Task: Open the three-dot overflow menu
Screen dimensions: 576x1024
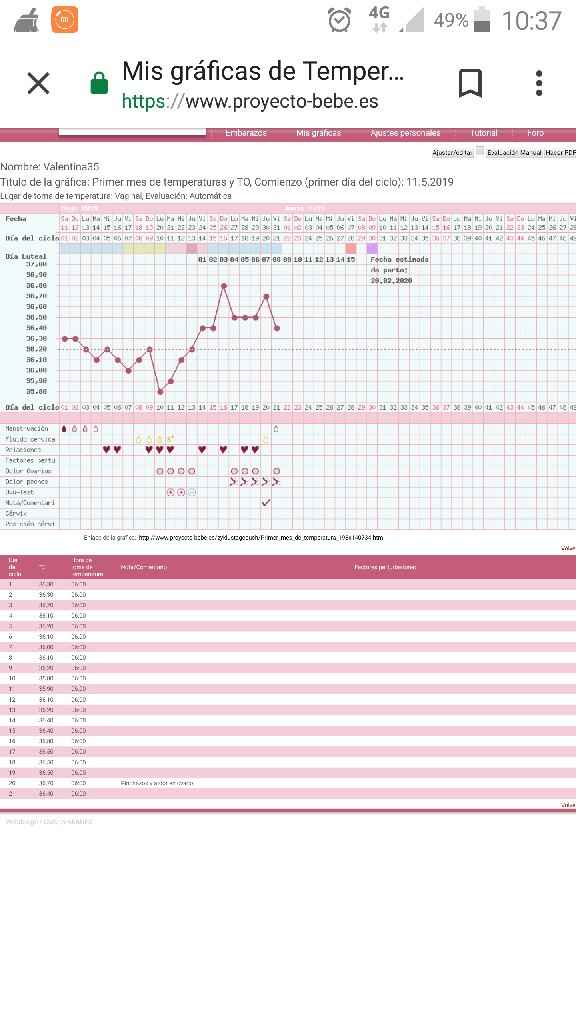Action: 539,84
